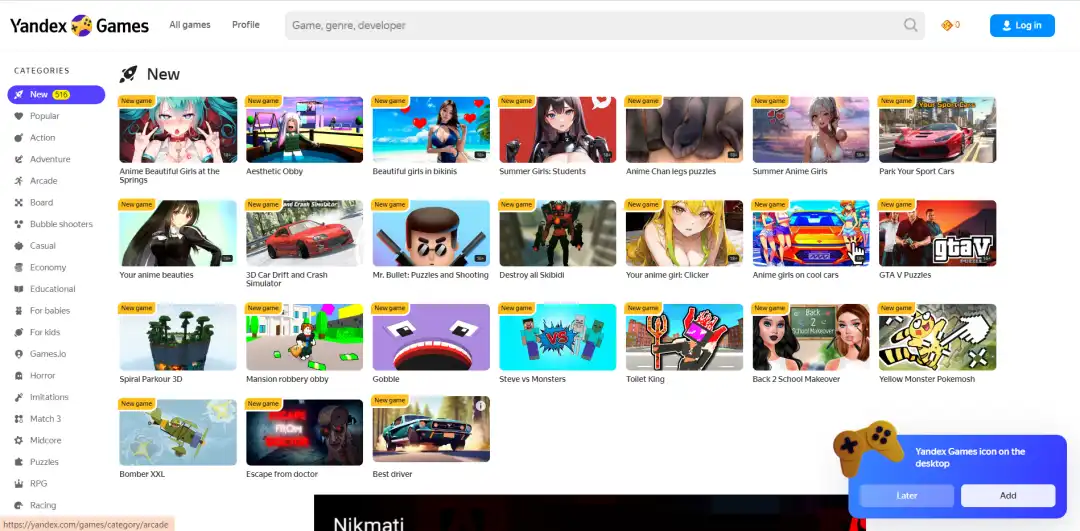Click the Racing category label
This screenshot has height=531, width=1080.
tap(43, 506)
